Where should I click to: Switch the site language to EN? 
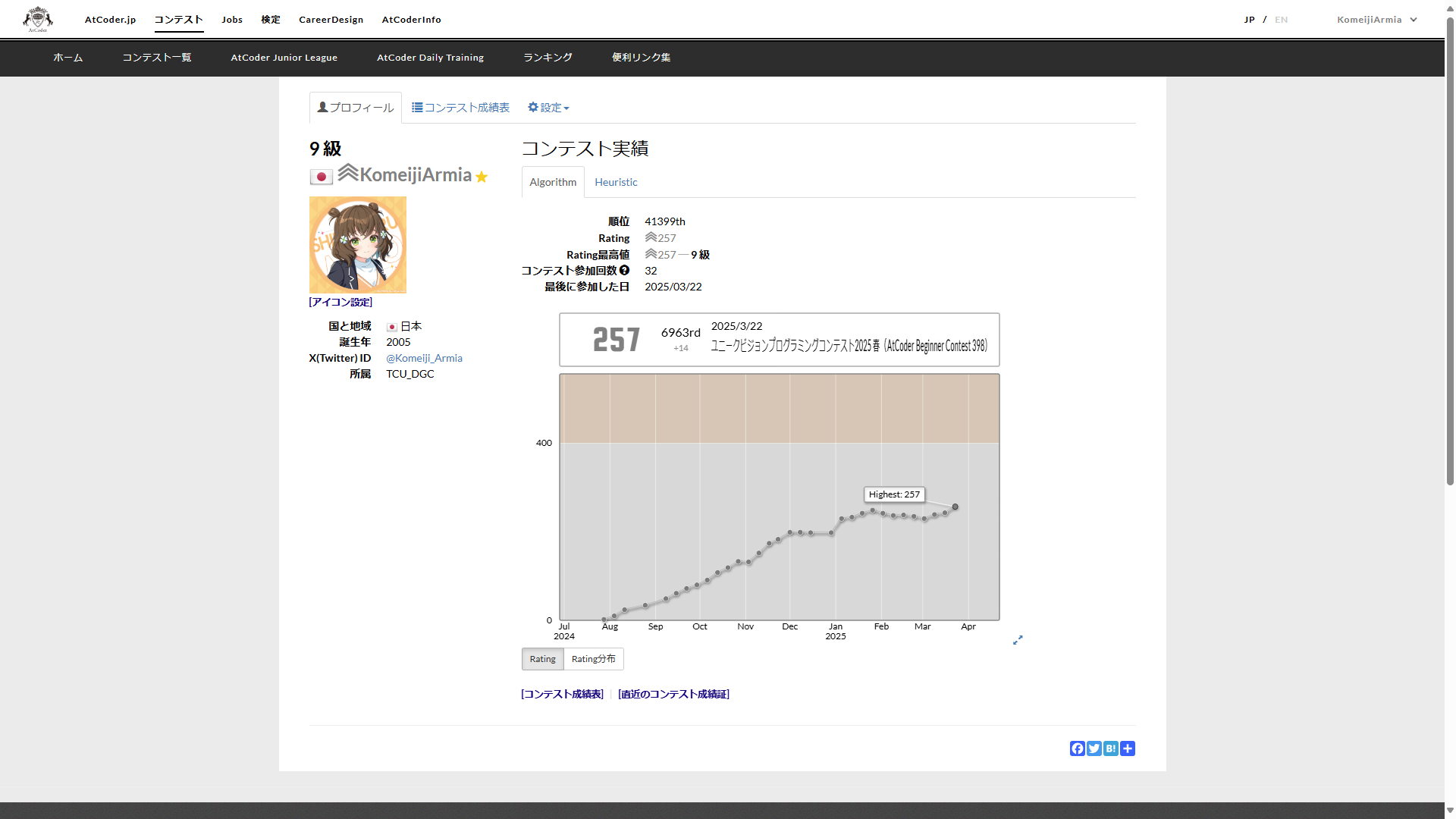[1282, 20]
